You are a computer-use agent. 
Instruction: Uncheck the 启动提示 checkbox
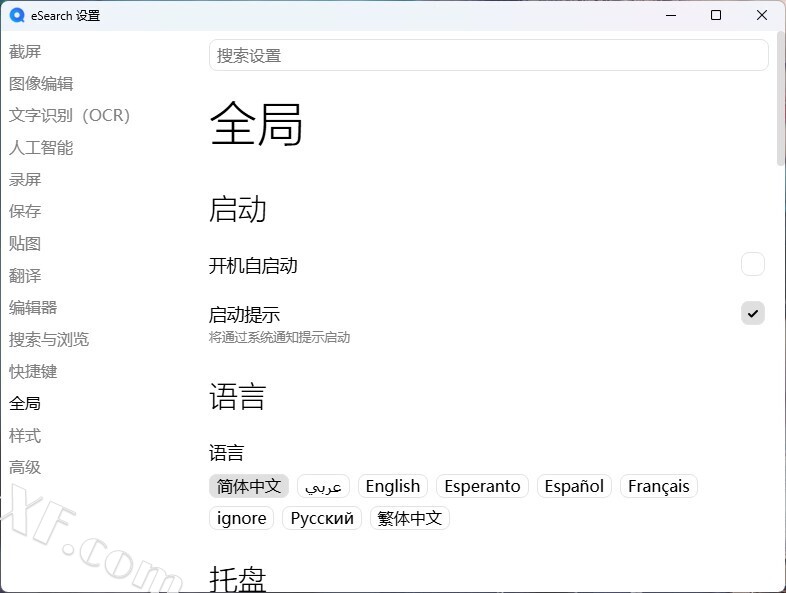coord(752,313)
